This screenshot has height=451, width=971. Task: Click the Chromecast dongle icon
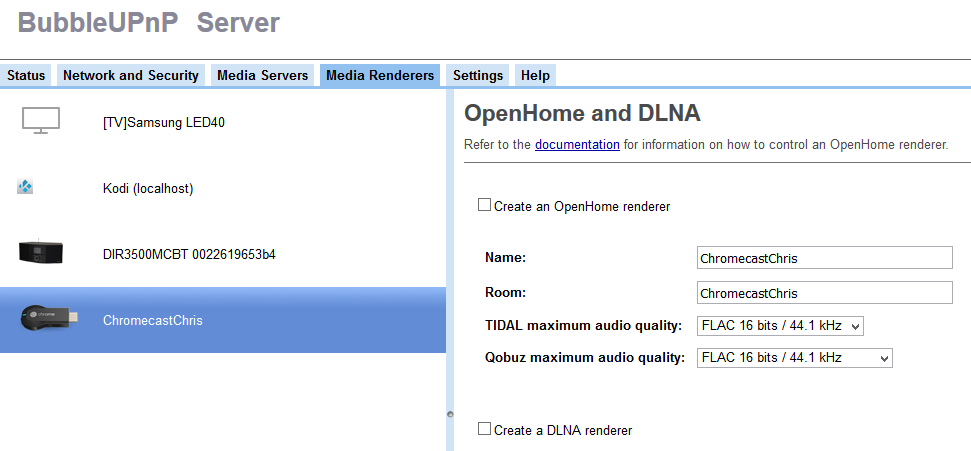(x=46, y=319)
